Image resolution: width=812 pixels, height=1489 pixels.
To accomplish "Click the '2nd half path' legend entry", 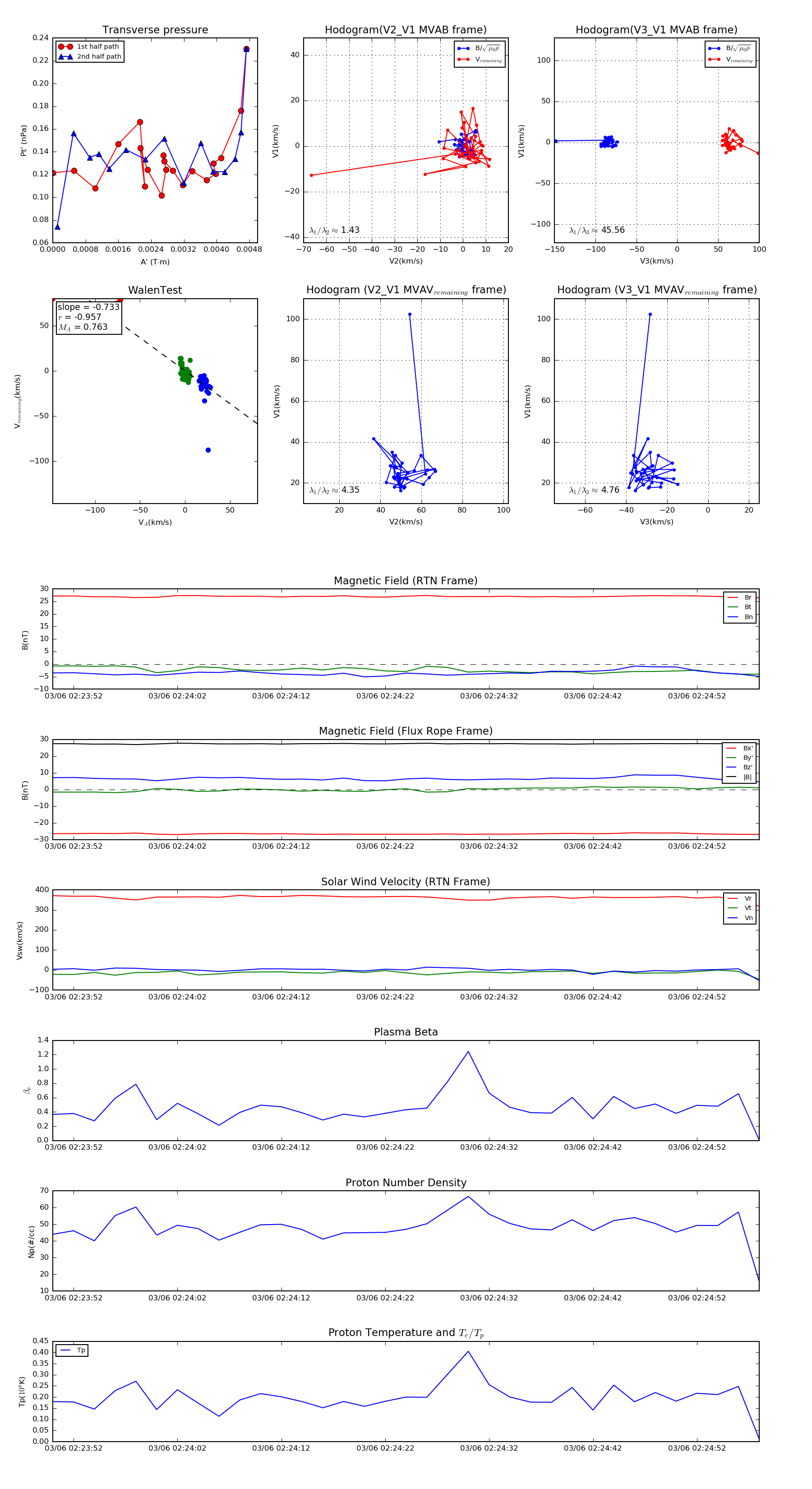I will [90, 57].
